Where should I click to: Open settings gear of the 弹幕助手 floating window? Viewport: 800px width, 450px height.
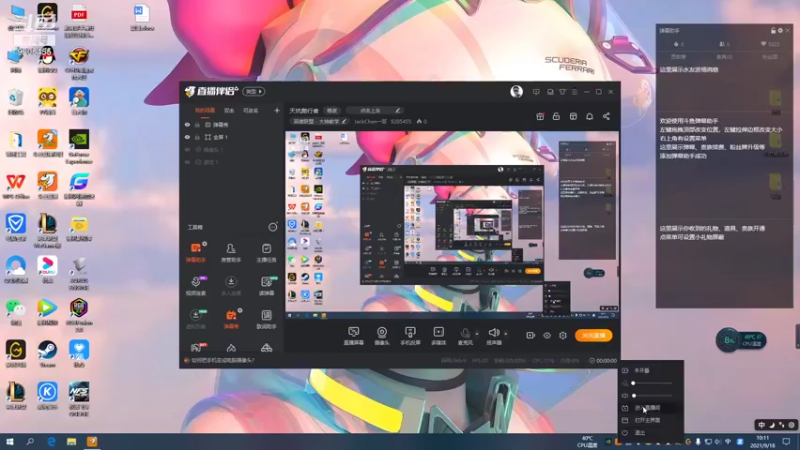click(x=780, y=31)
